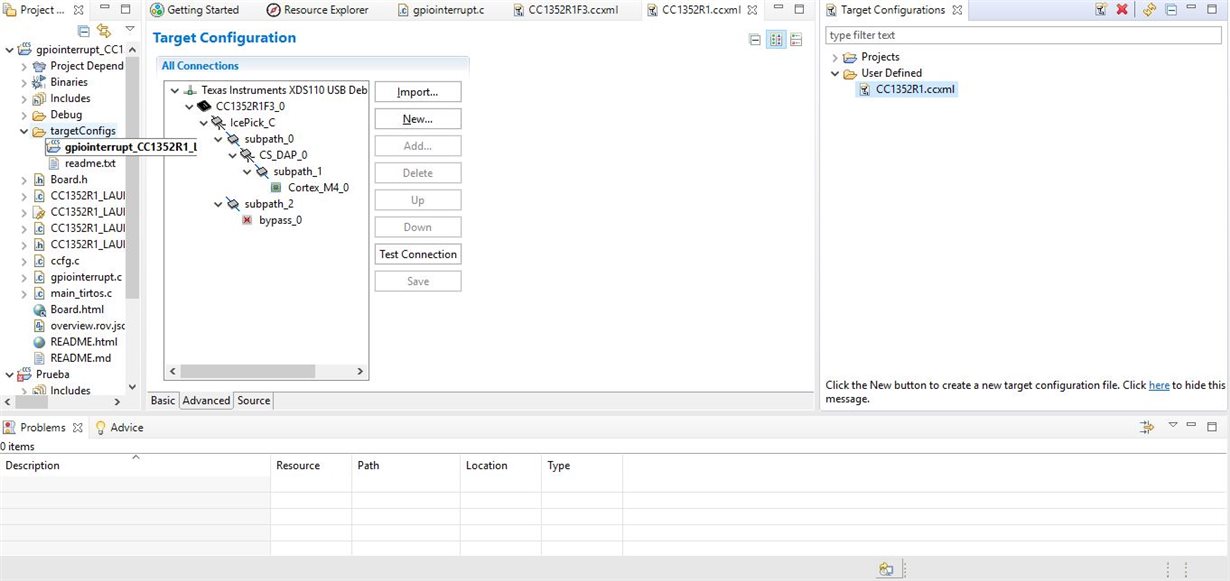This screenshot has height=581, width=1230.
Task: Switch to Resource Explorer tab
Action: tap(317, 10)
